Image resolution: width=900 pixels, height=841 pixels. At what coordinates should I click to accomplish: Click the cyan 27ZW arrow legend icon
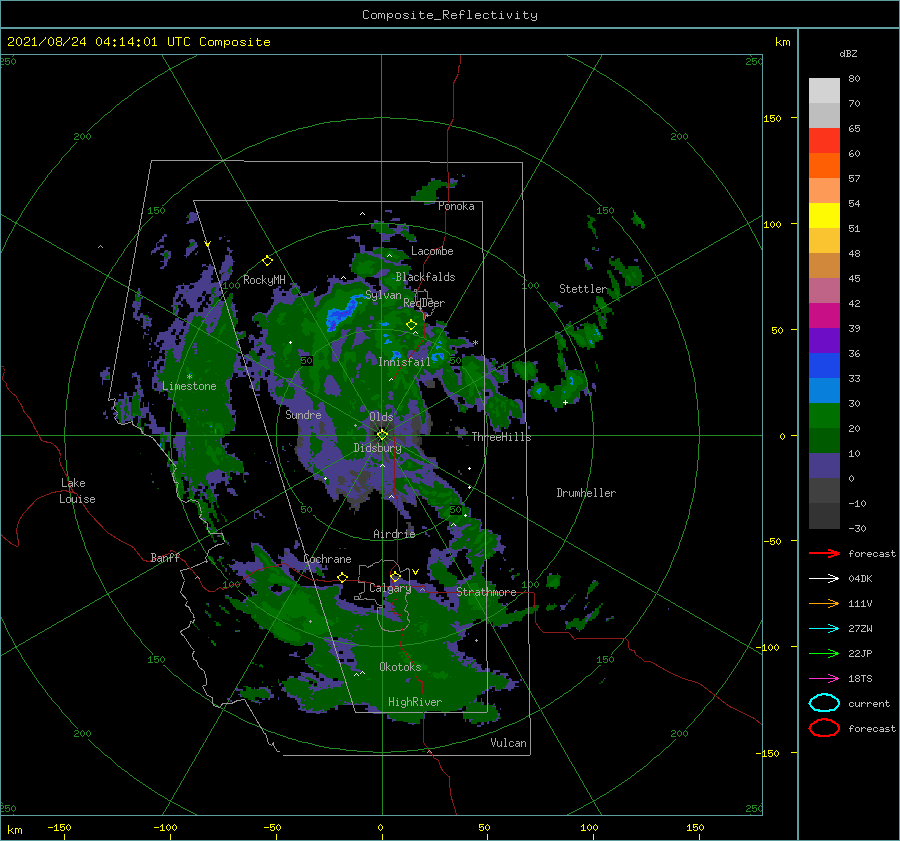[824, 629]
